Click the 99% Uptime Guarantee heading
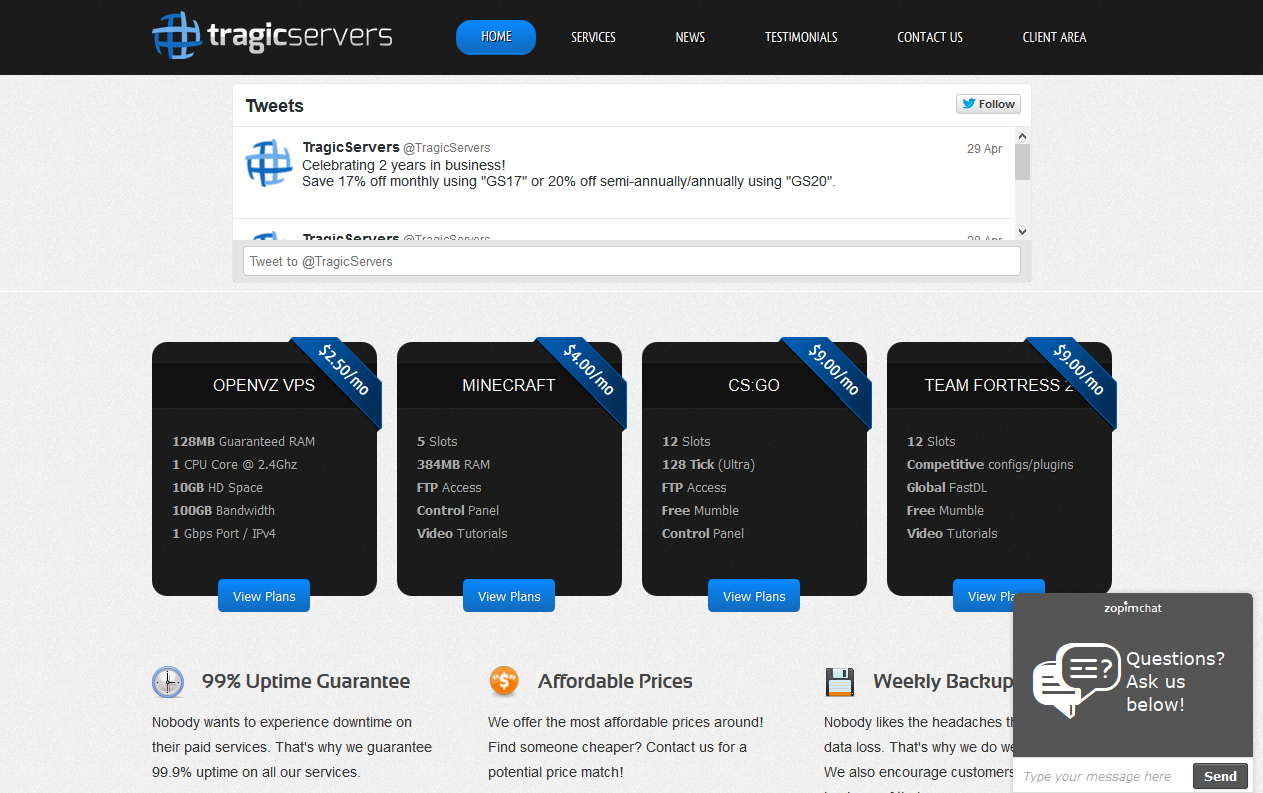This screenshot has height=793, width=1263. coord(306,681)
